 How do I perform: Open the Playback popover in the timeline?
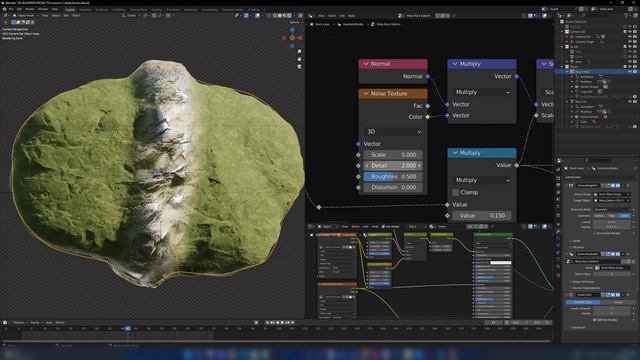pyautogui.click(x=19, y=322)
